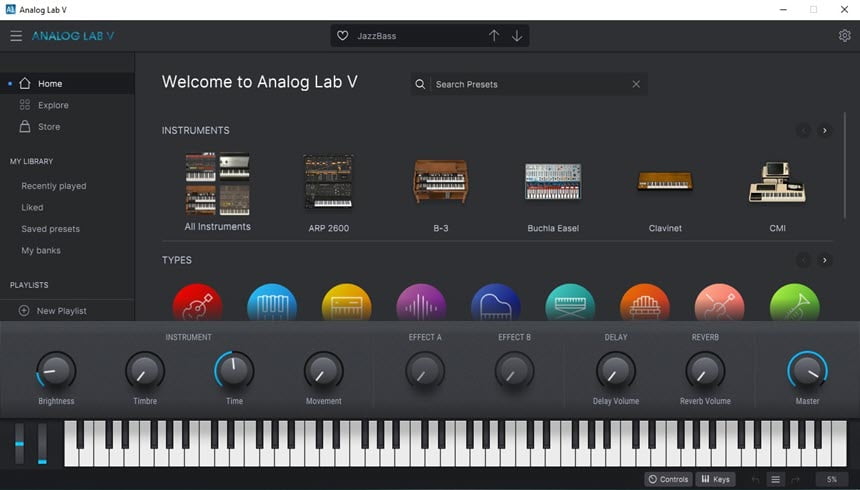Open CMI instrument
Screen dimensions: 860x490
pyautogui.click(x=778, y=182)
